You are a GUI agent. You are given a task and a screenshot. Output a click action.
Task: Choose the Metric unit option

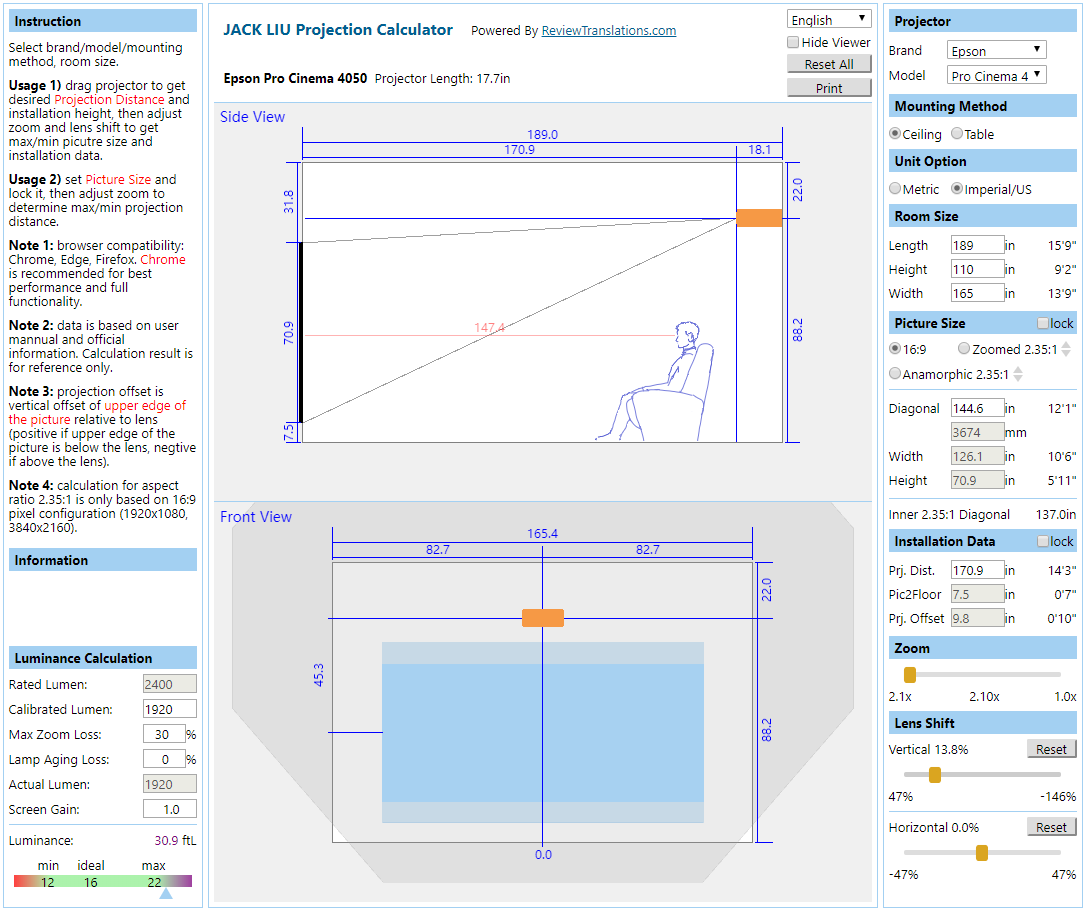pyautogui.click(x=895, y=188)
